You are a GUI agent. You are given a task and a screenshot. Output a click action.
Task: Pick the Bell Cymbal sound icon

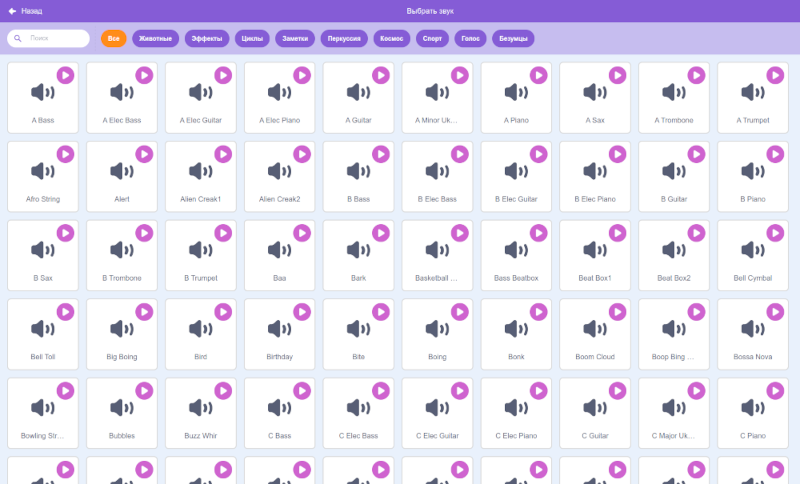pos(753,250)
